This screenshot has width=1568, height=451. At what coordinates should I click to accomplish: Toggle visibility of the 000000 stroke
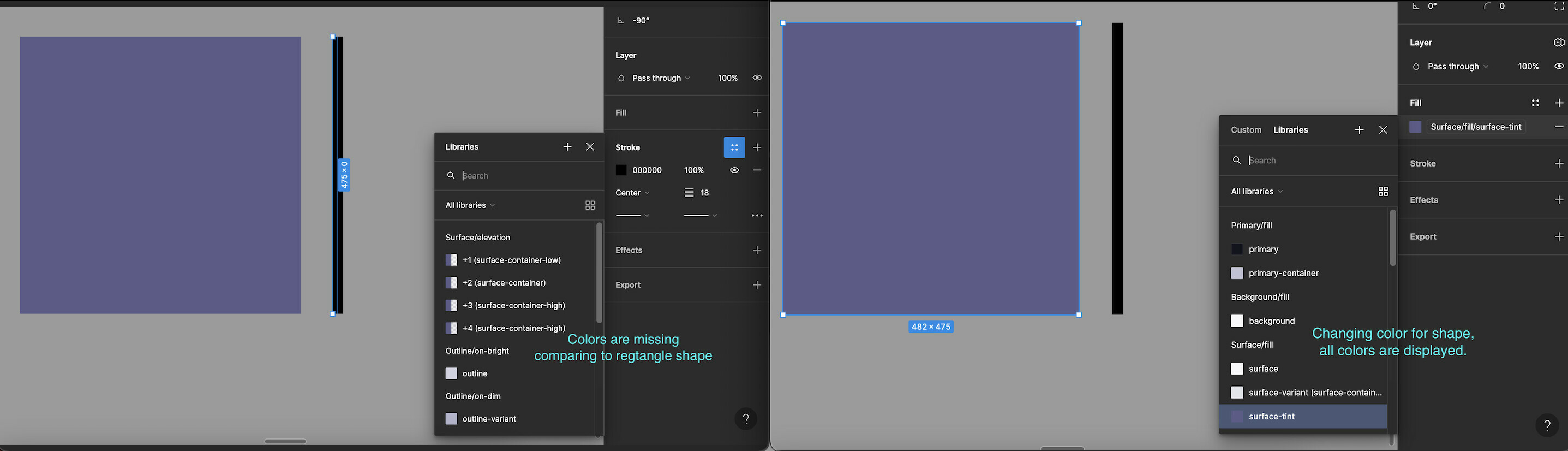pyautogui.click(x=734, y=170)
